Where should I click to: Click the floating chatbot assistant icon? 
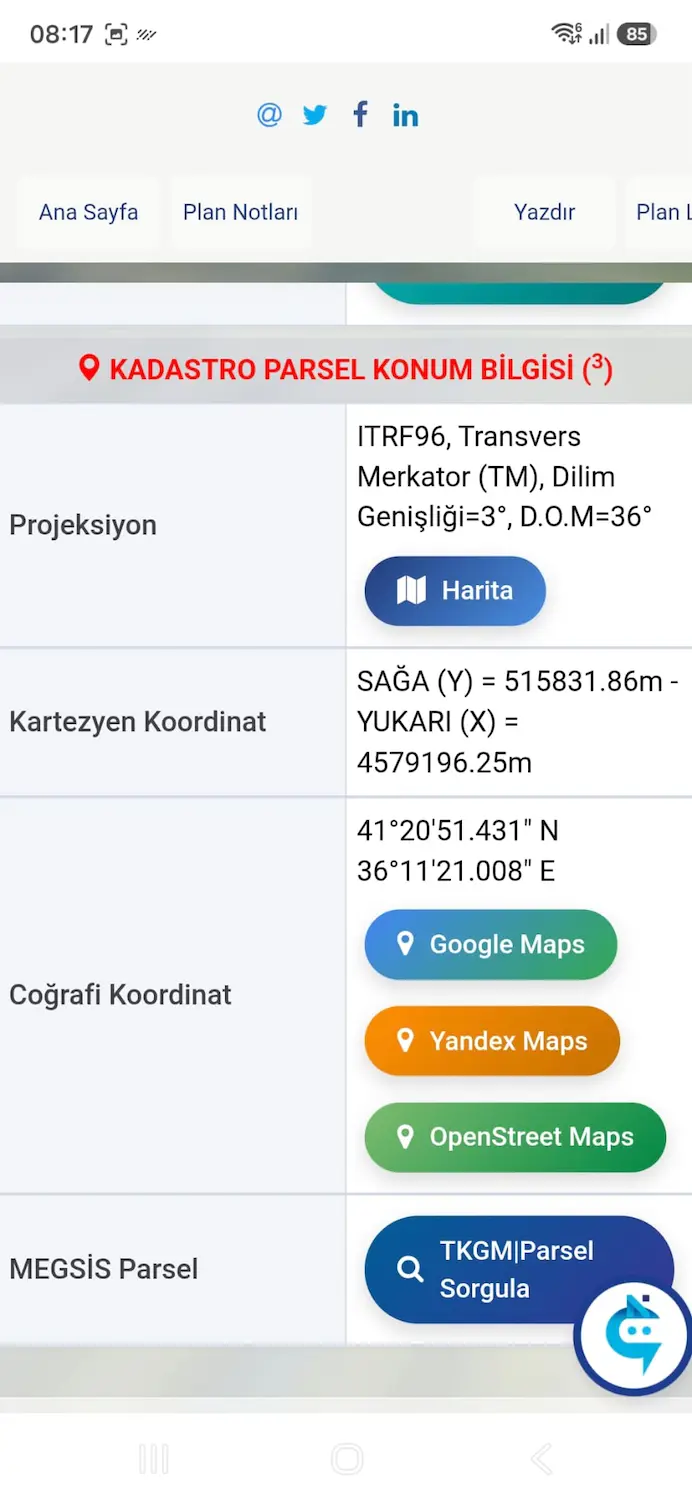click(x=634, y=1336)
